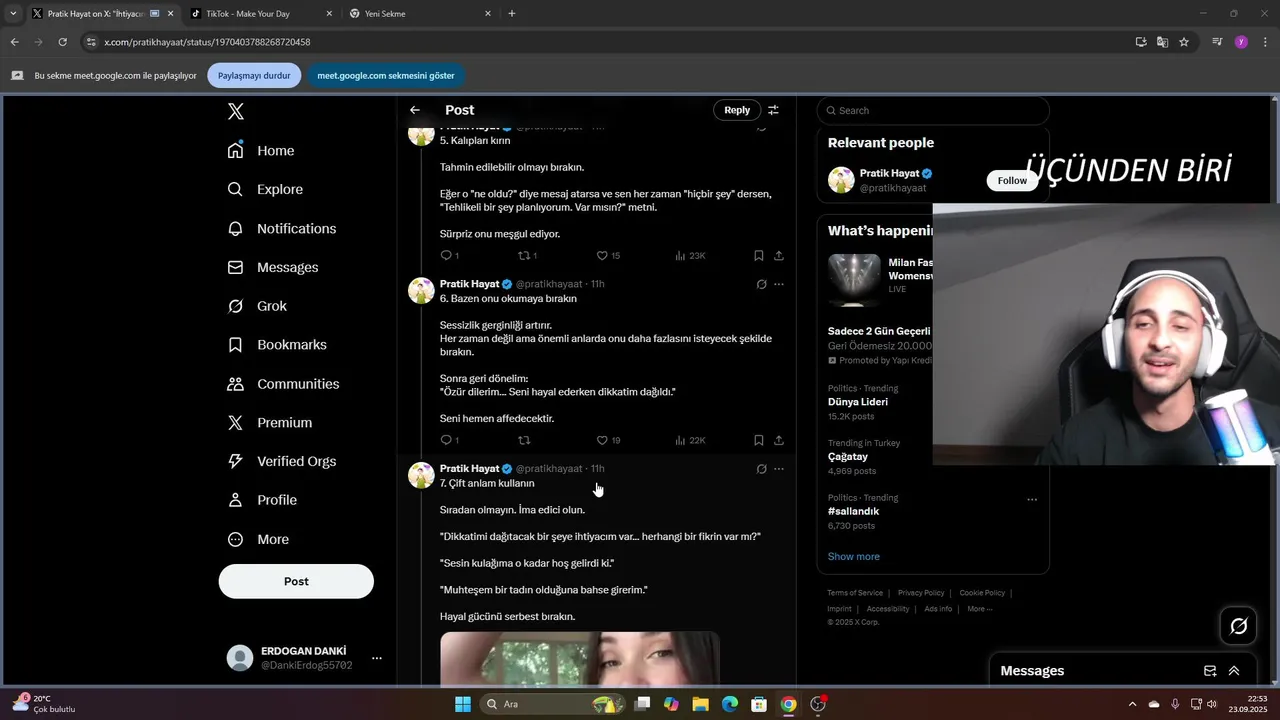Image resolution: width=1280 pixels, height=720 pixels.
Task: Open three-dot menu on tweet 6
Action: pyautogui.click(x=779, y=284)
